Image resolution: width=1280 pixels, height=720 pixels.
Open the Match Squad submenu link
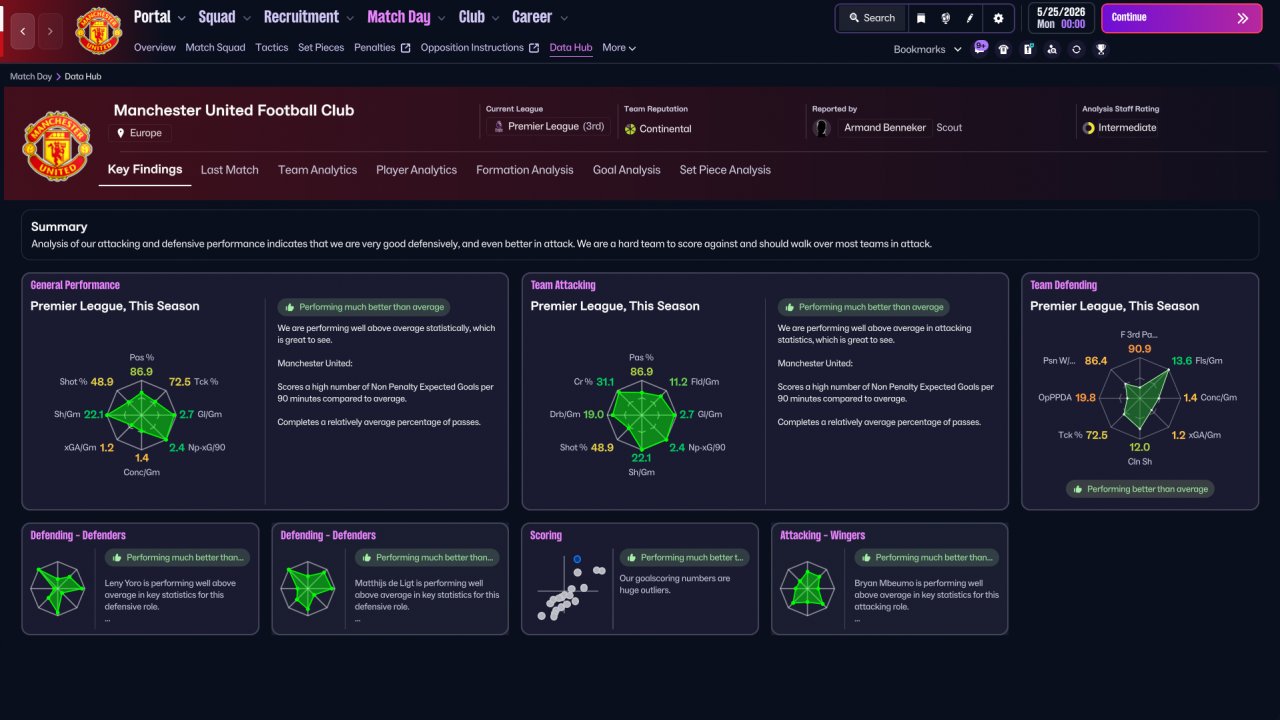215,48
